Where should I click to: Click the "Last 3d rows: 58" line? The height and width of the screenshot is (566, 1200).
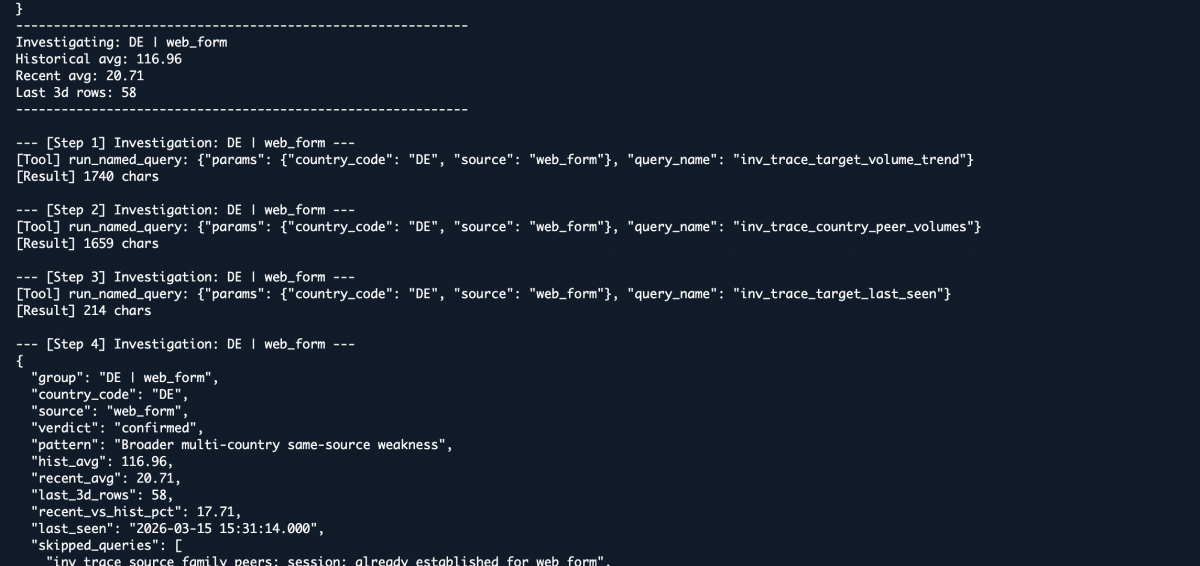click(76, 93)
